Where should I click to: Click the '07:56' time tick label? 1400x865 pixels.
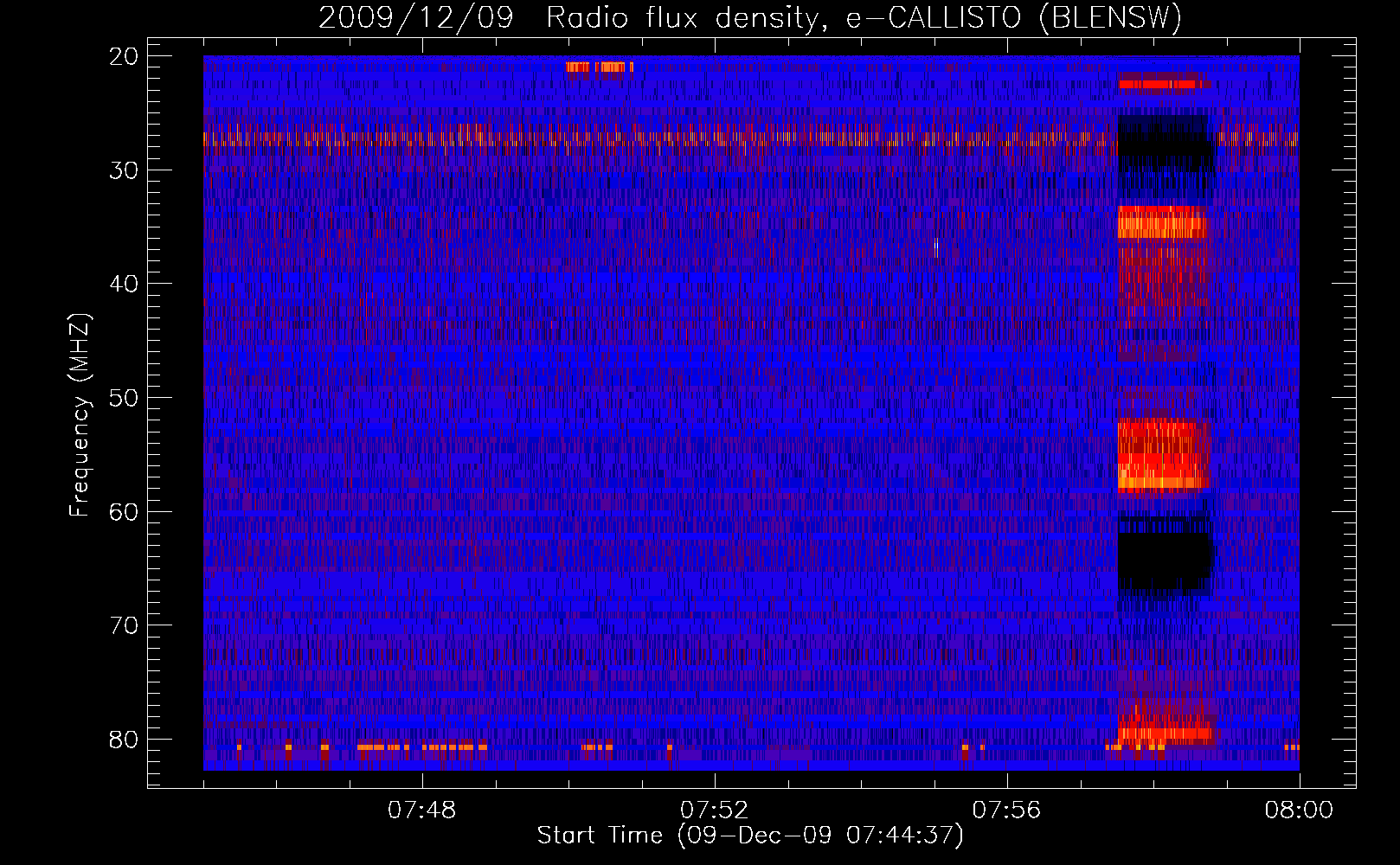pyautogui.click(x=1007, y=811)
